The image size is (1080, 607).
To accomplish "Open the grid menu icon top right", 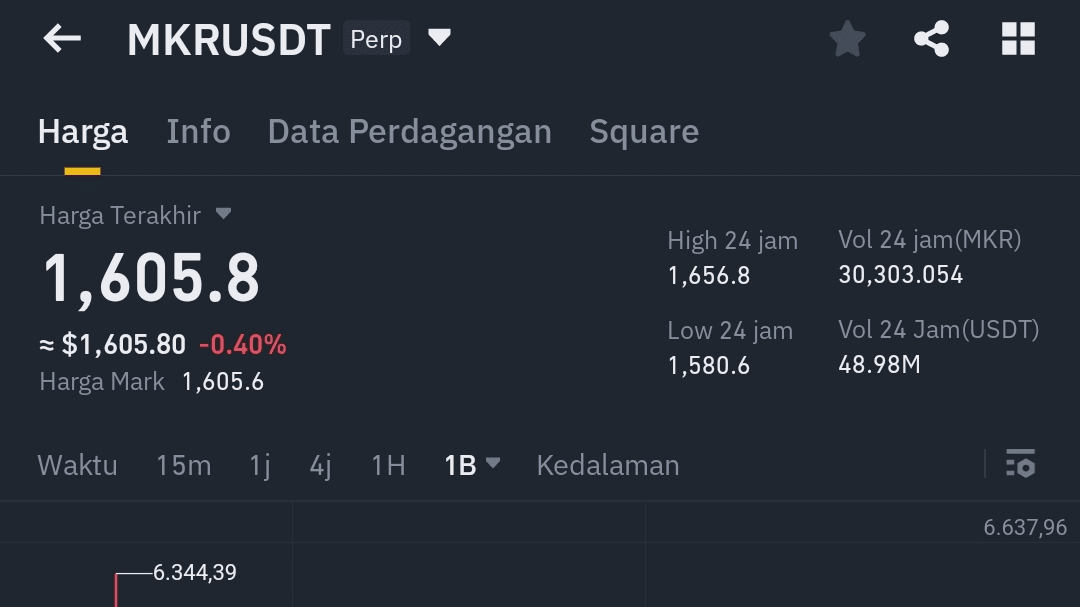I will [x=1018, y=38].
